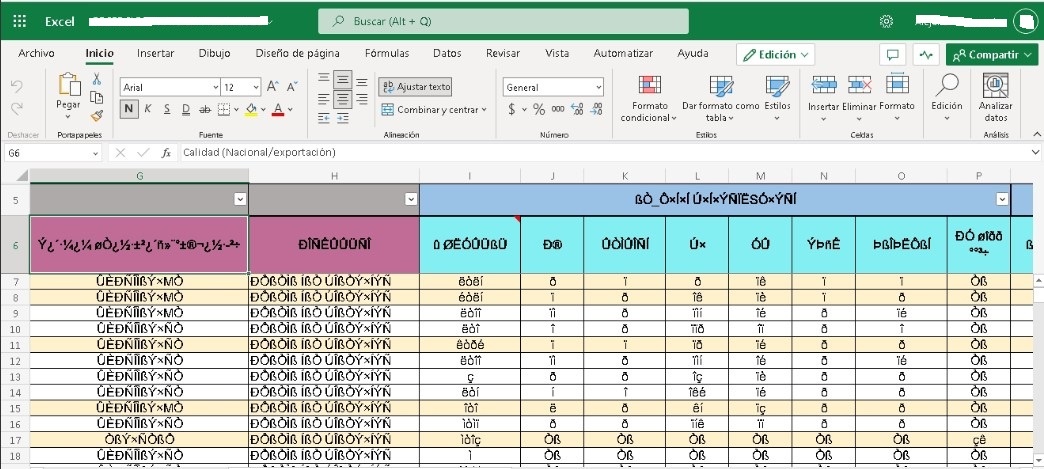Toggle Ajustar texto wrap option

pyautogui.click(x=416, y=87)
